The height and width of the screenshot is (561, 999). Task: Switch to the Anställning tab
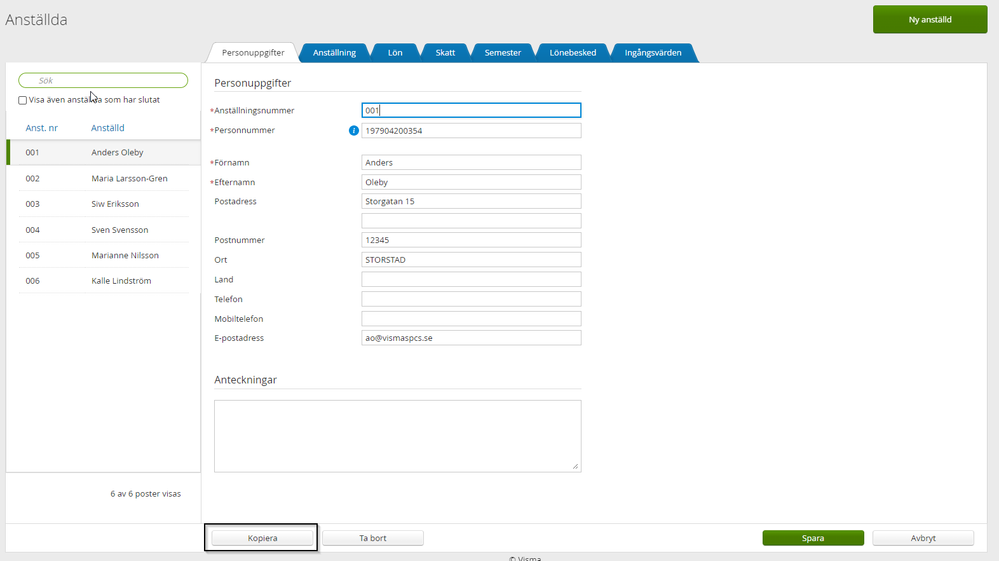[x=334, y=53]
